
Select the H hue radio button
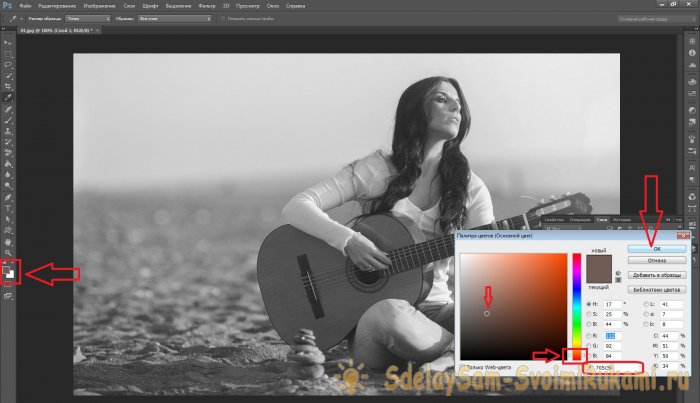pyautogui.click(x=589, y=304)
